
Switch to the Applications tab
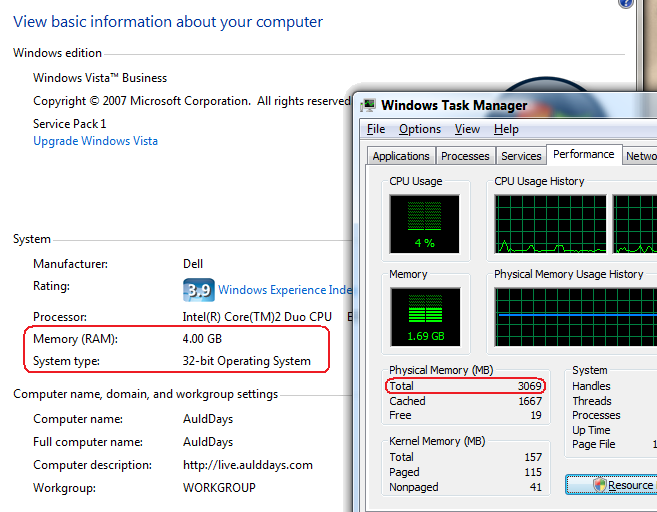point(401,156)
